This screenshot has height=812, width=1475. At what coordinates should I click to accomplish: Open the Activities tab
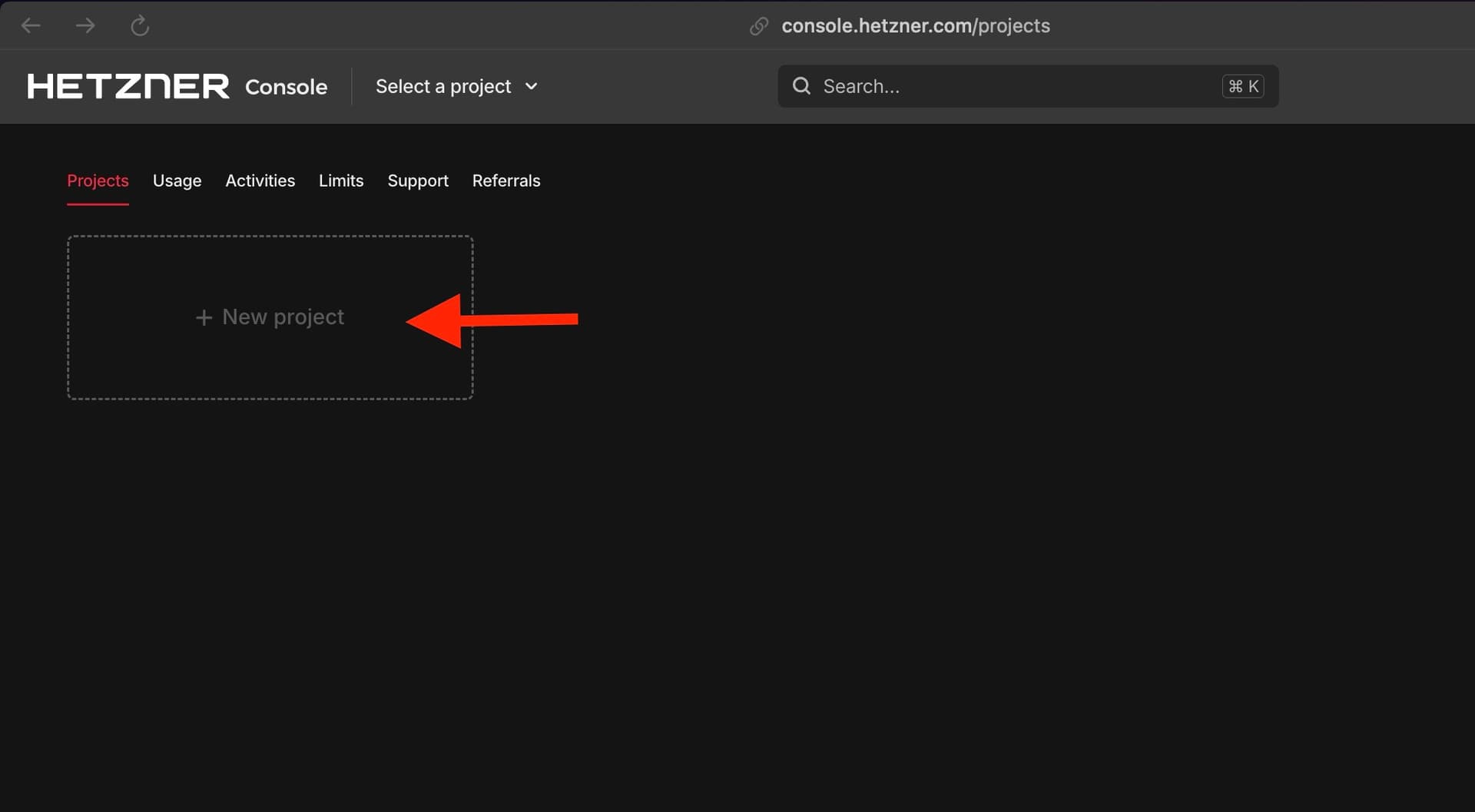pos(260,181)
